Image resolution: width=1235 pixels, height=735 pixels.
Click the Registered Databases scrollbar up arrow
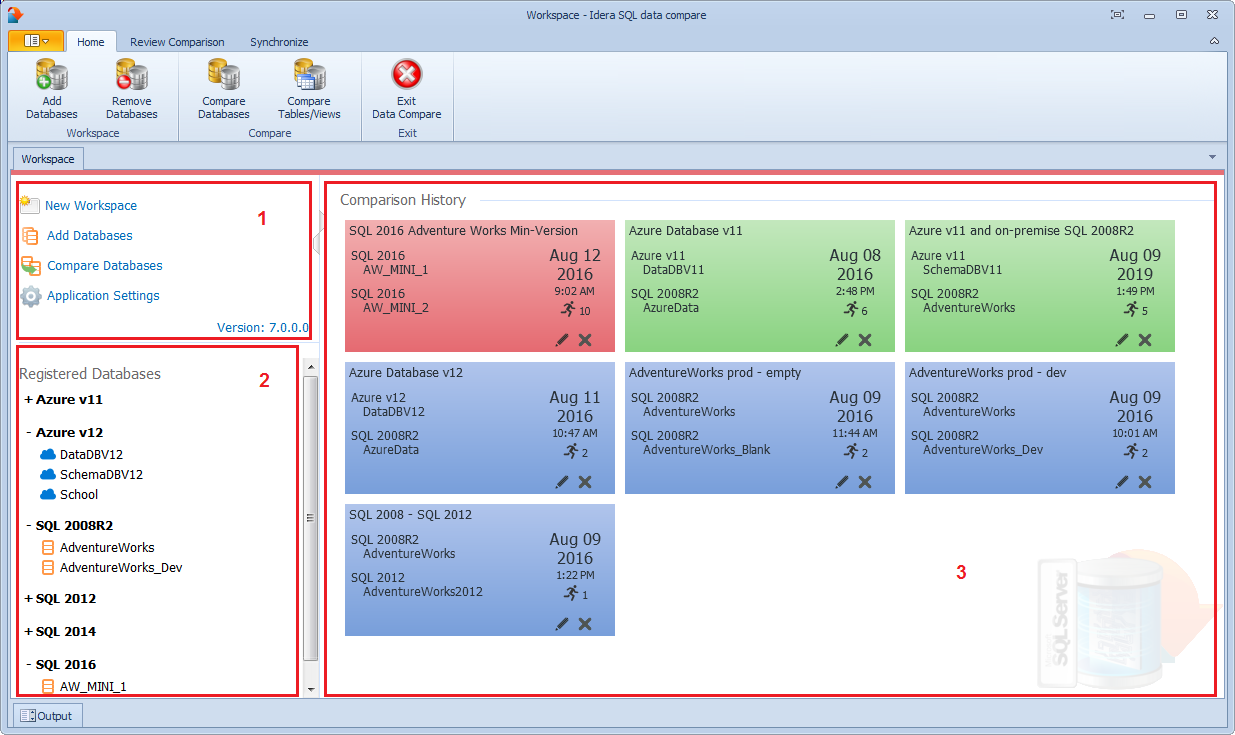coord(310,369)
